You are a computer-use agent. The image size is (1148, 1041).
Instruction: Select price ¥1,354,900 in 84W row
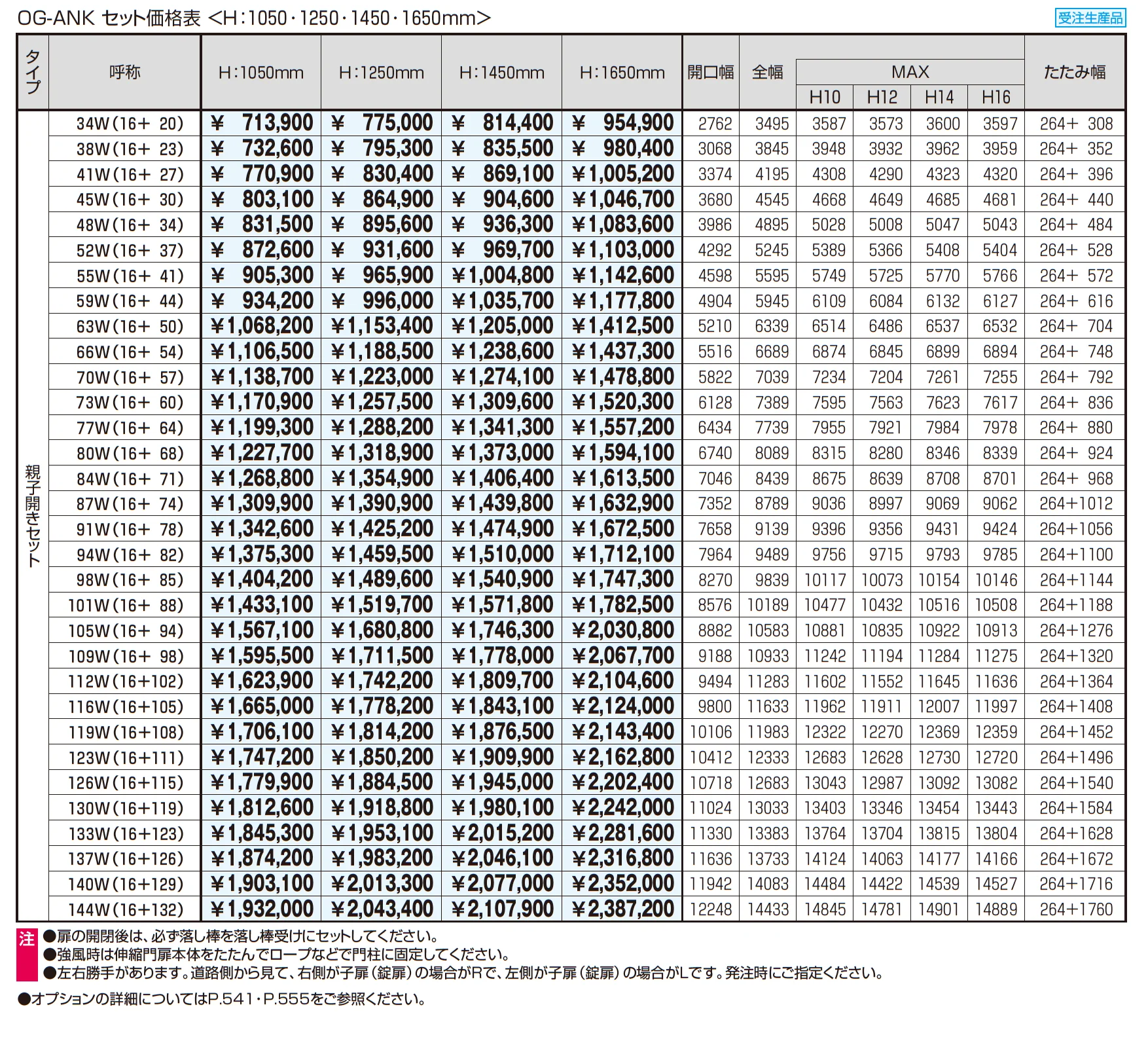382,479
